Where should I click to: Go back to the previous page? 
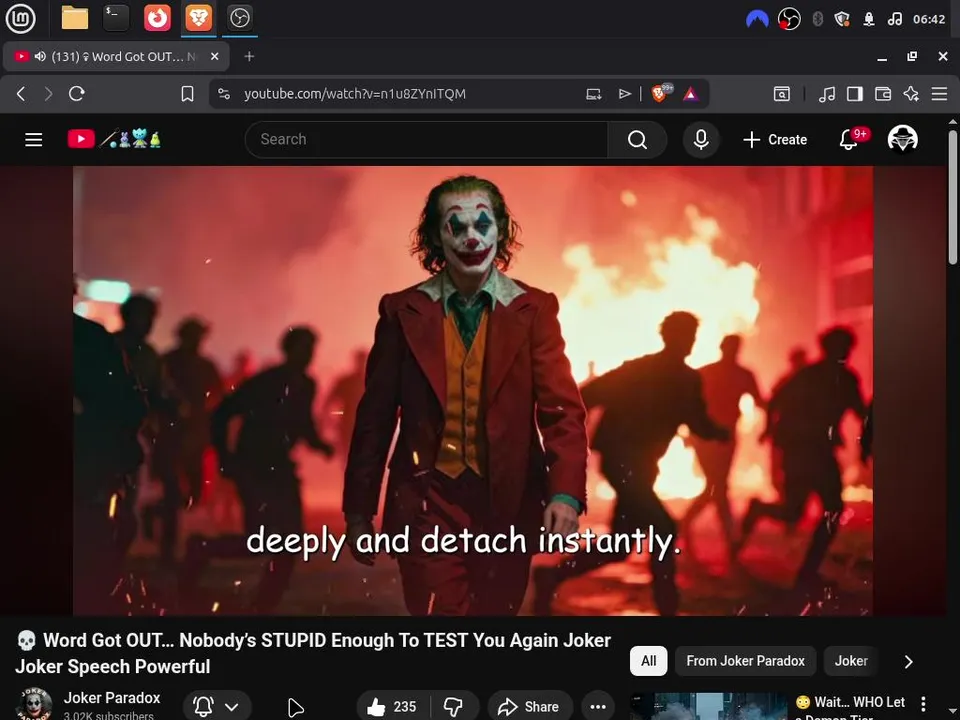click(x=21, y=94)
